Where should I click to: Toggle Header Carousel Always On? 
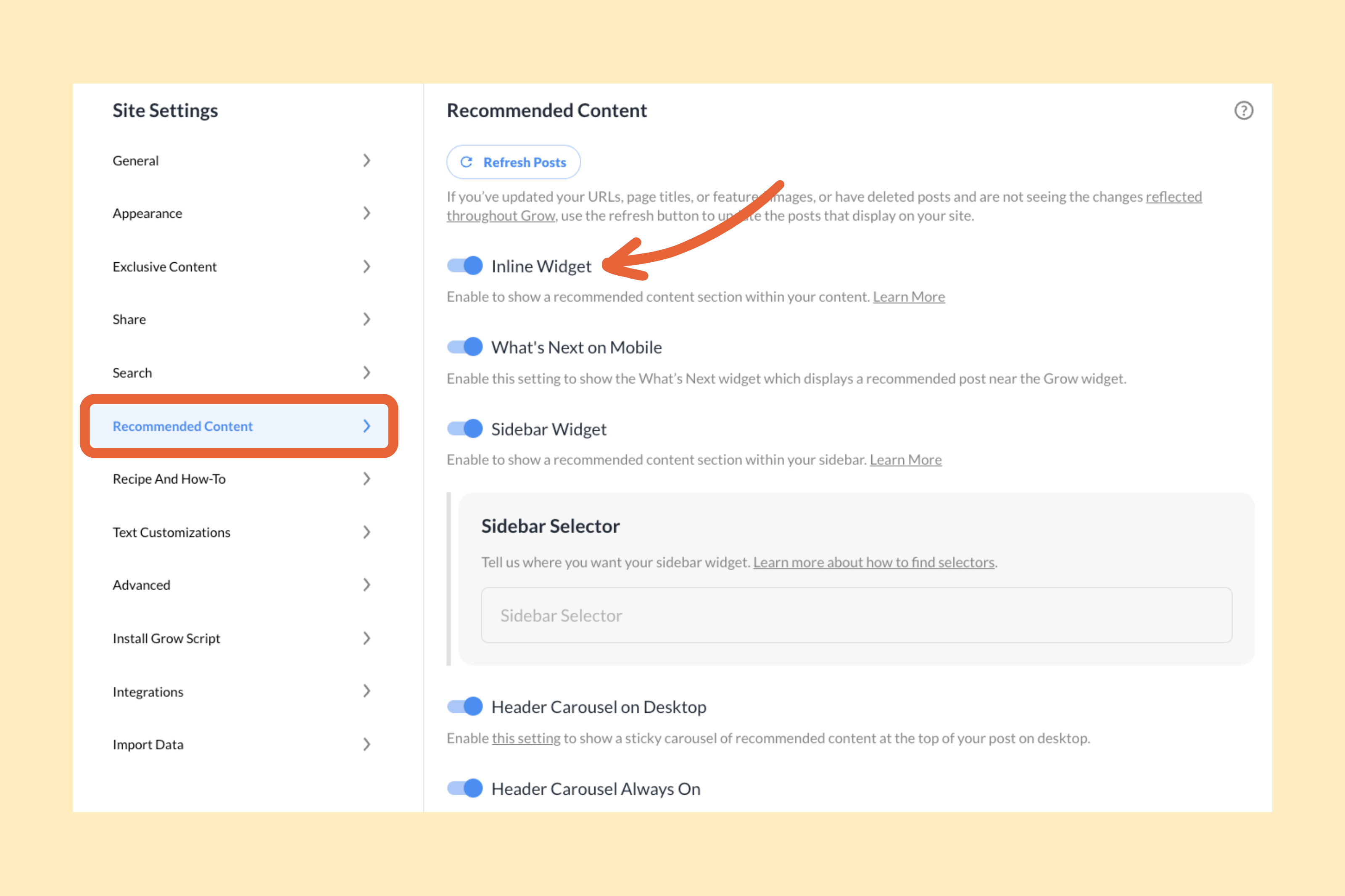coord(464,788)
